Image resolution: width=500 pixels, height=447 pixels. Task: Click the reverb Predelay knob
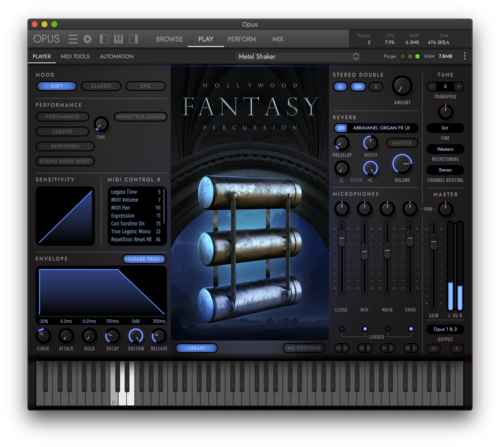pyautogui.click(x=341, y=143)
